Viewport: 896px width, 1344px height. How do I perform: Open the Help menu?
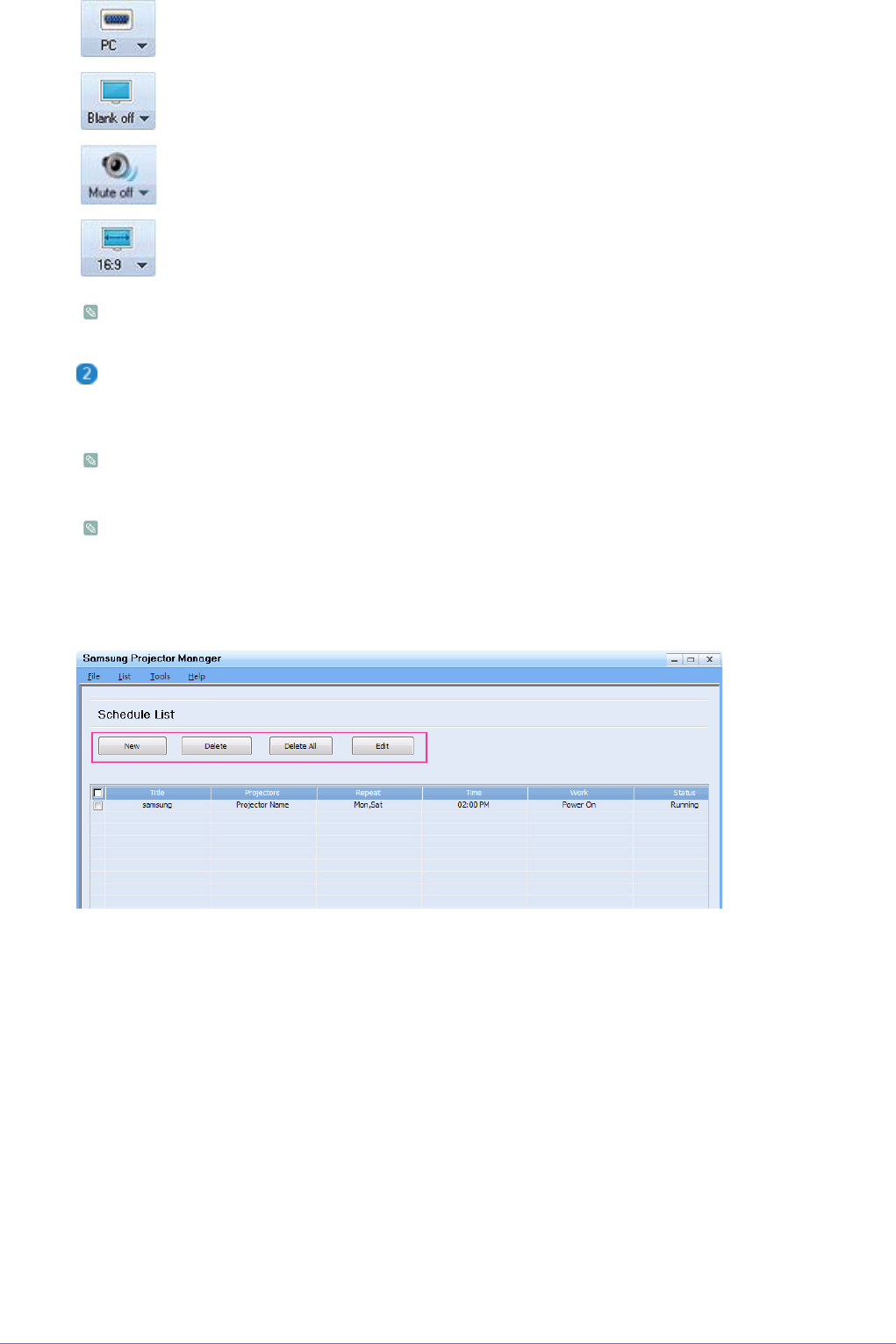pyautogui.click(x=197, y=677)
